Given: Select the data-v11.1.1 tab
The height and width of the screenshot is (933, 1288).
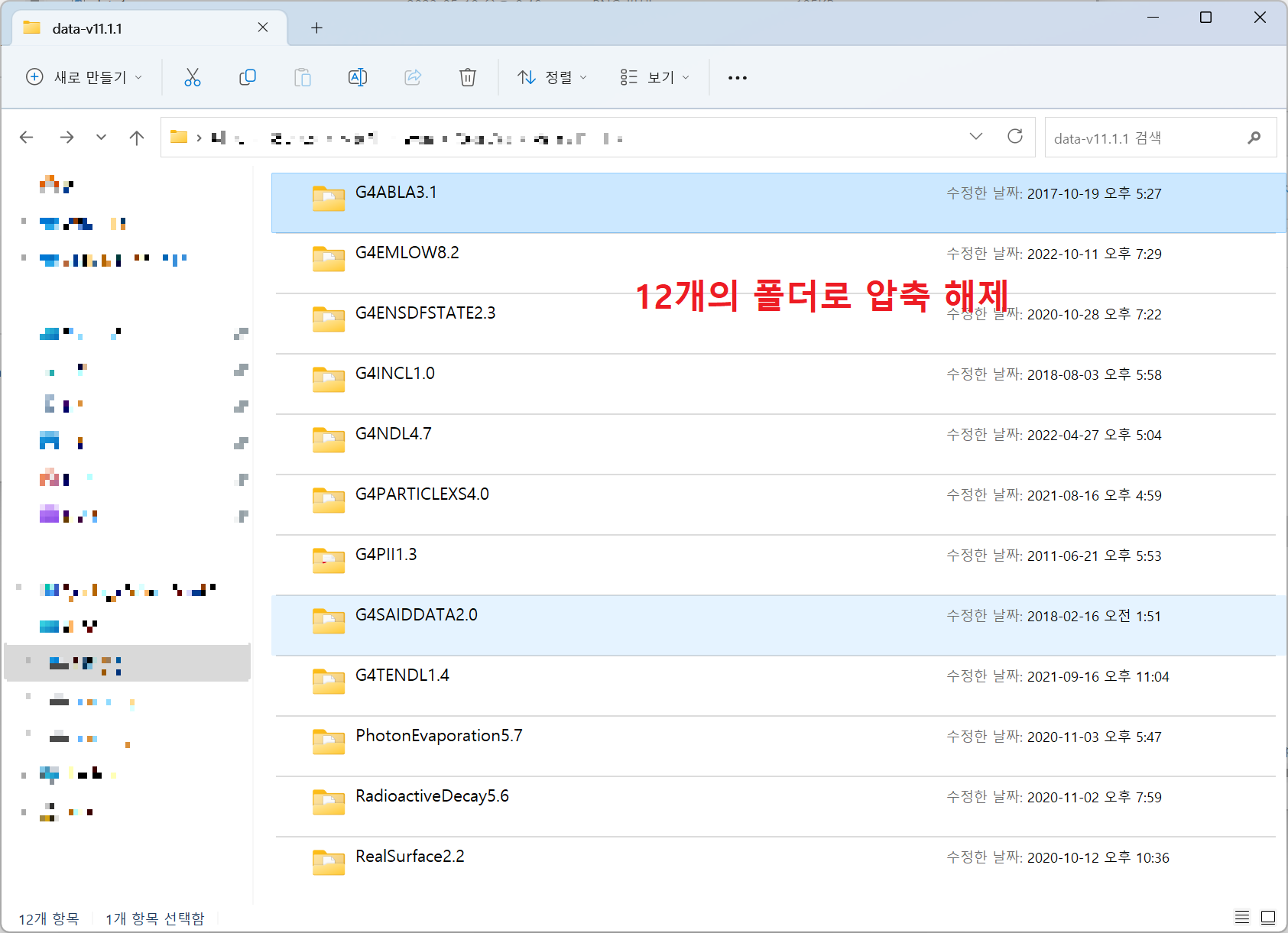Looking at the screenshot, I should coord(138,28).
